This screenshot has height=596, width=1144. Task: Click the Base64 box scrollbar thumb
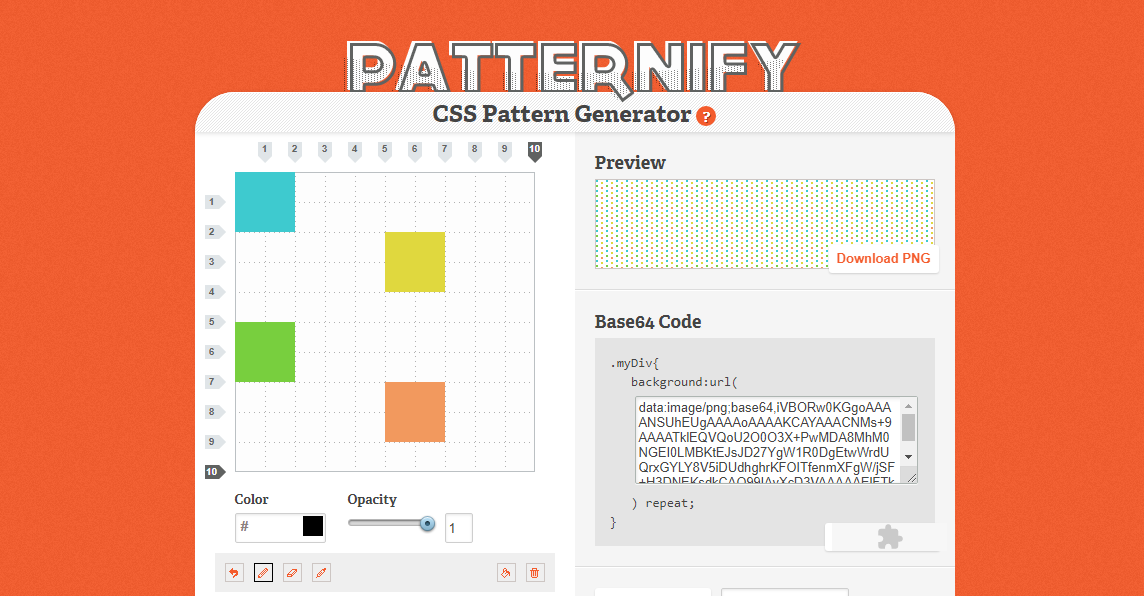[908, 427]
